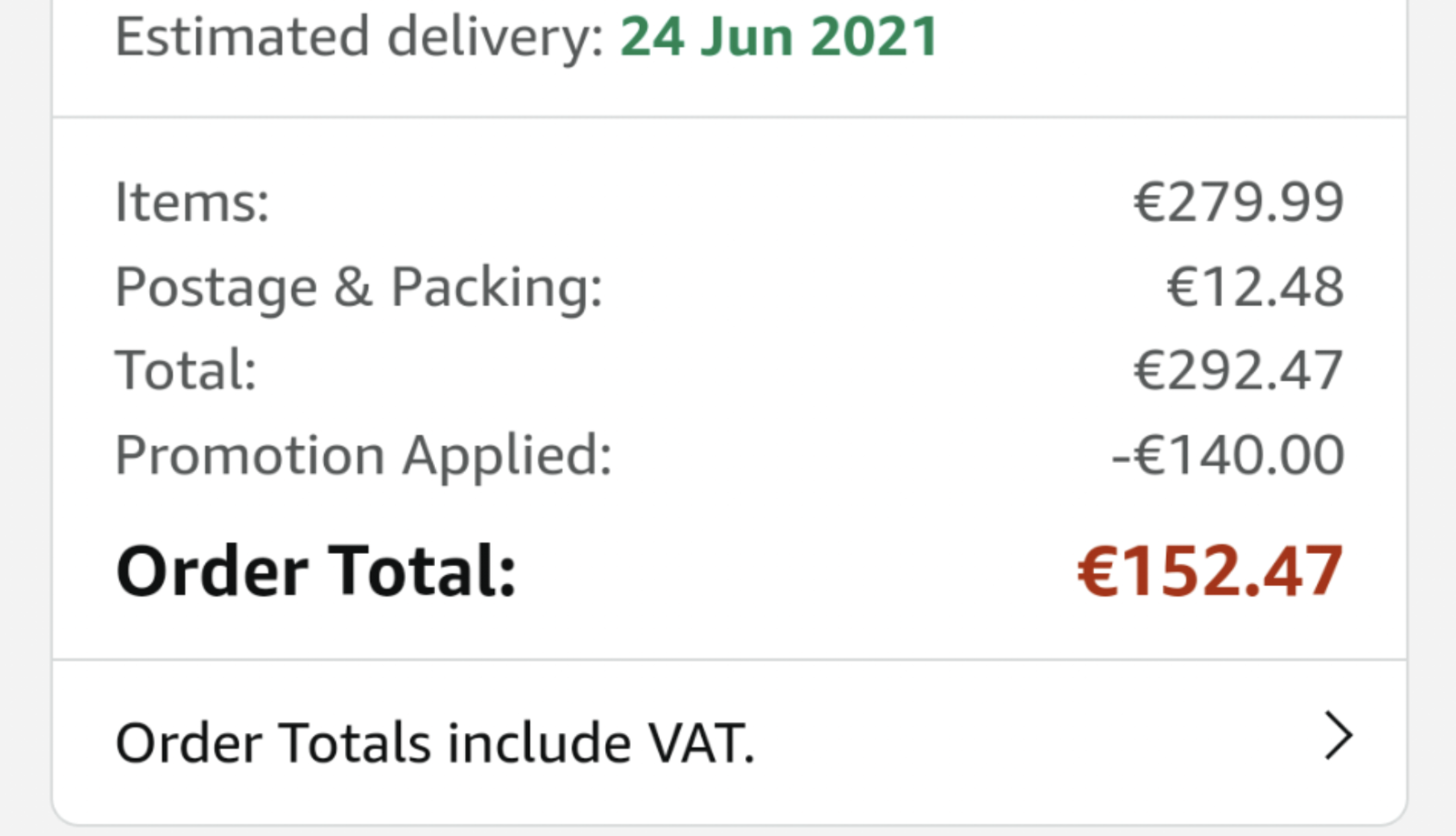
Task: Tap the Order Total label
Action: click(x=317, y=571)
